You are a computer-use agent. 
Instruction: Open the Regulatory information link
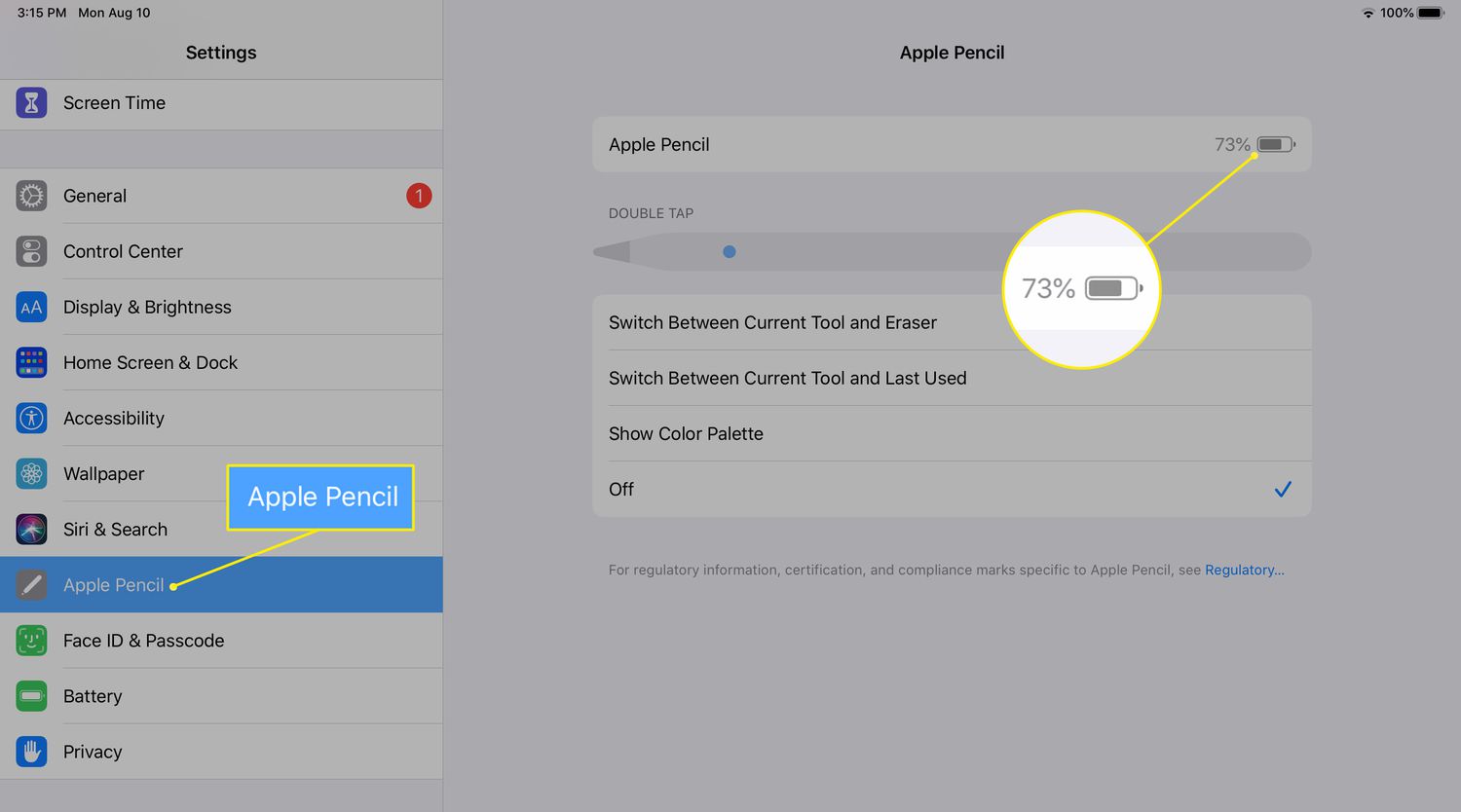[1244, 570]
